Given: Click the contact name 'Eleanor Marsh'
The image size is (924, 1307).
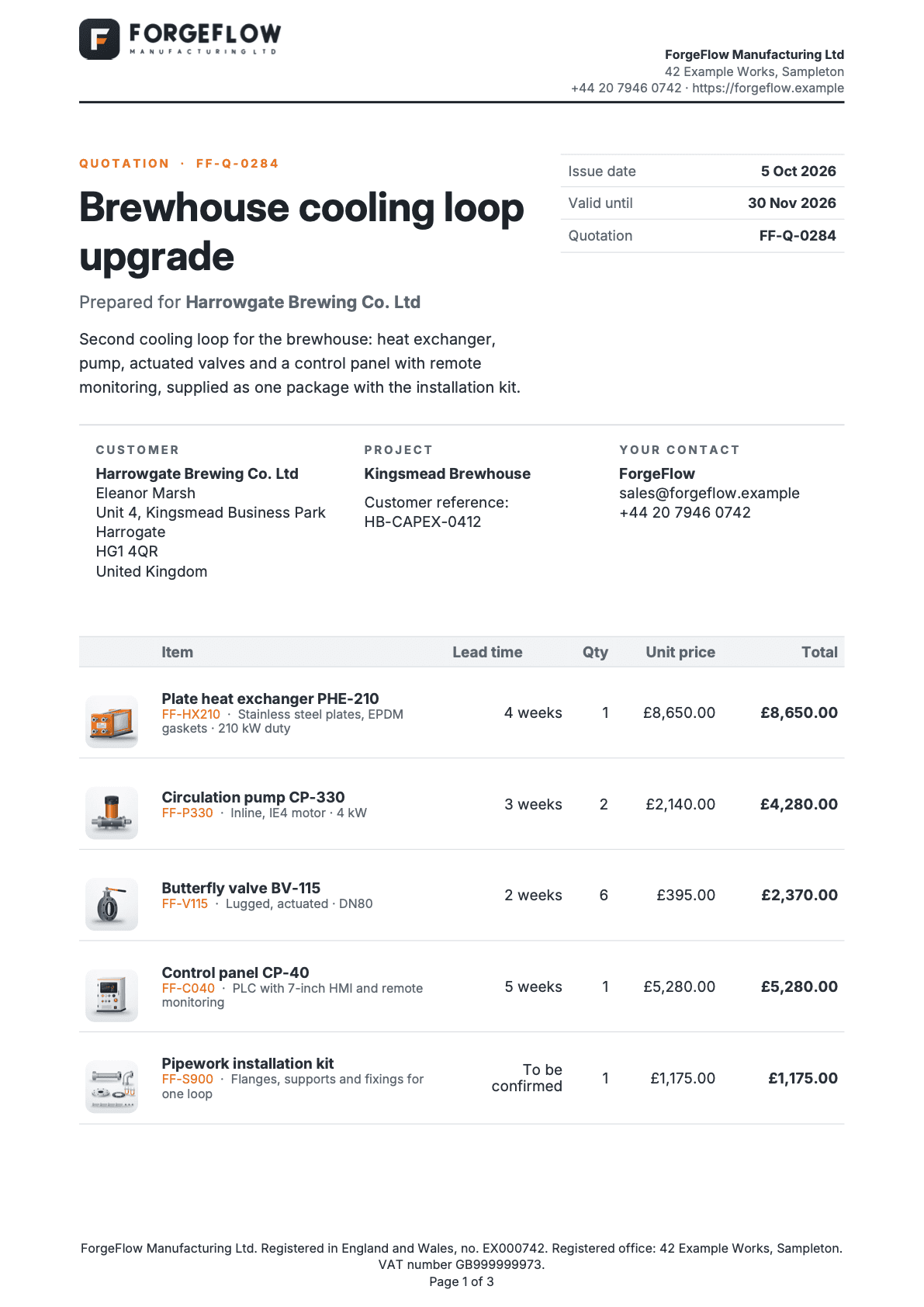Looking at the screenshot, I should coord(145,493).
